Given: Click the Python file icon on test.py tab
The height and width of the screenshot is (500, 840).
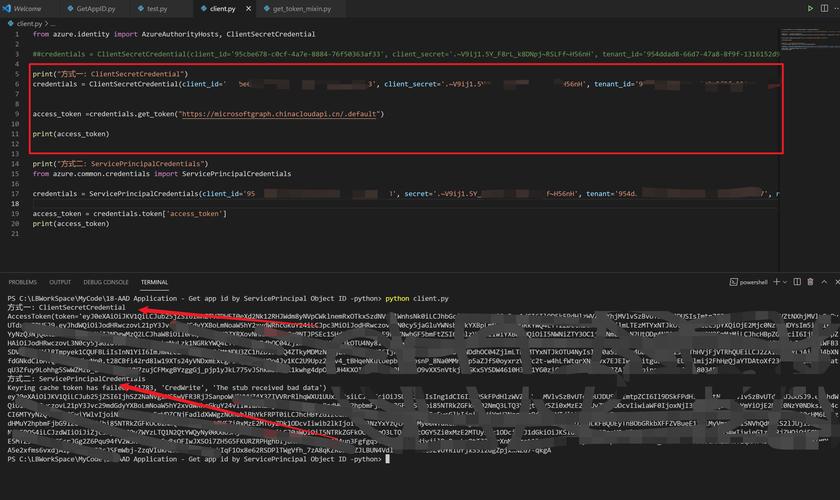Looking at the screenshot, I should point(140,9).
